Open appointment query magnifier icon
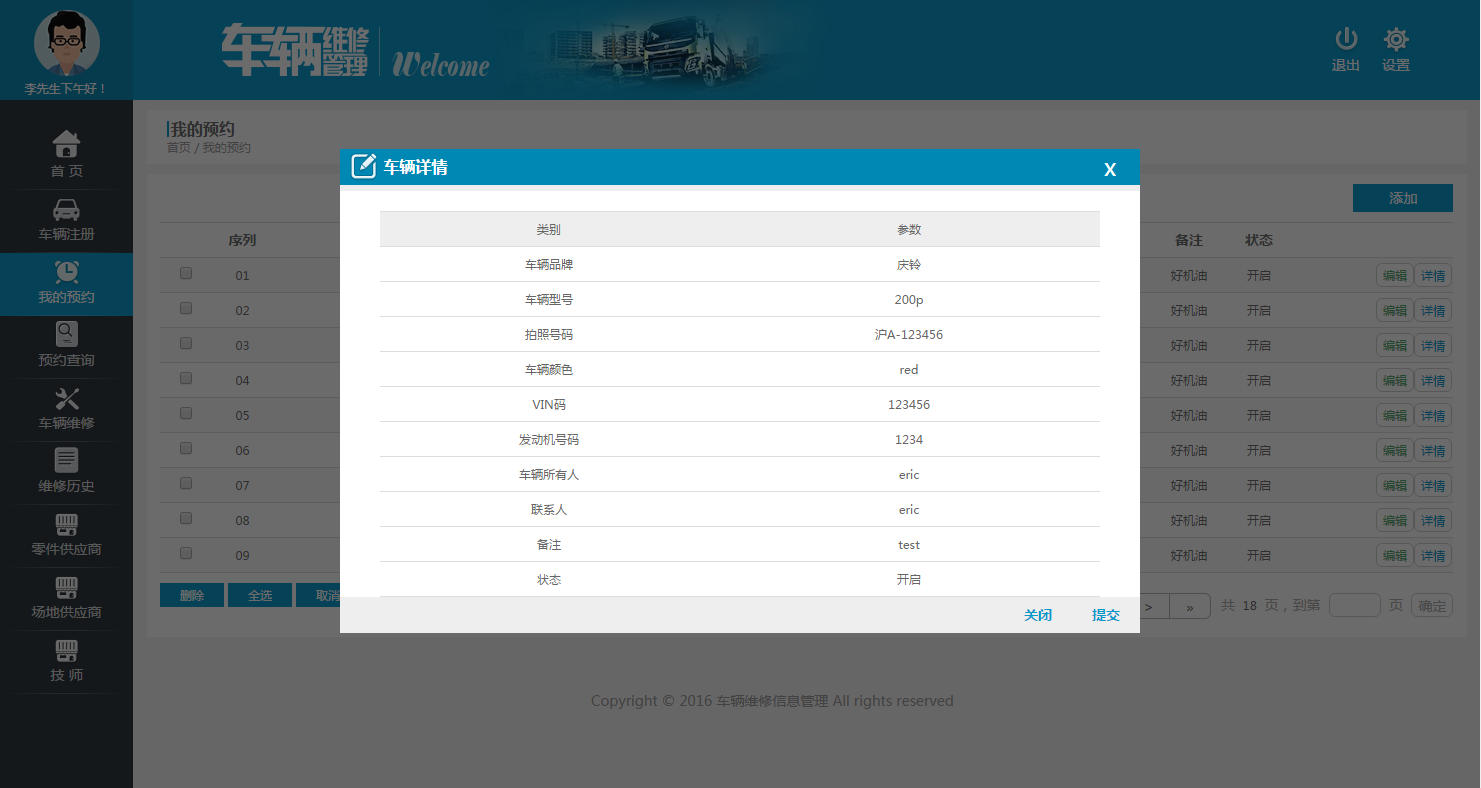Screen dimensions: 1481x788 coord(66,335)
